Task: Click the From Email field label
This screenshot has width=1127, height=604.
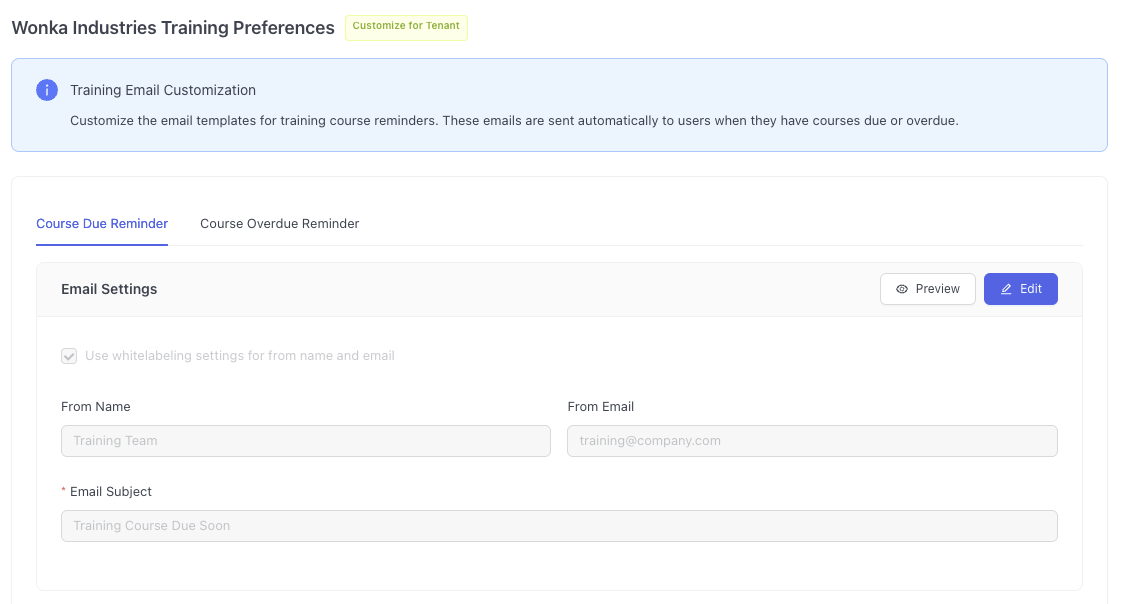Action: (600, 407)
